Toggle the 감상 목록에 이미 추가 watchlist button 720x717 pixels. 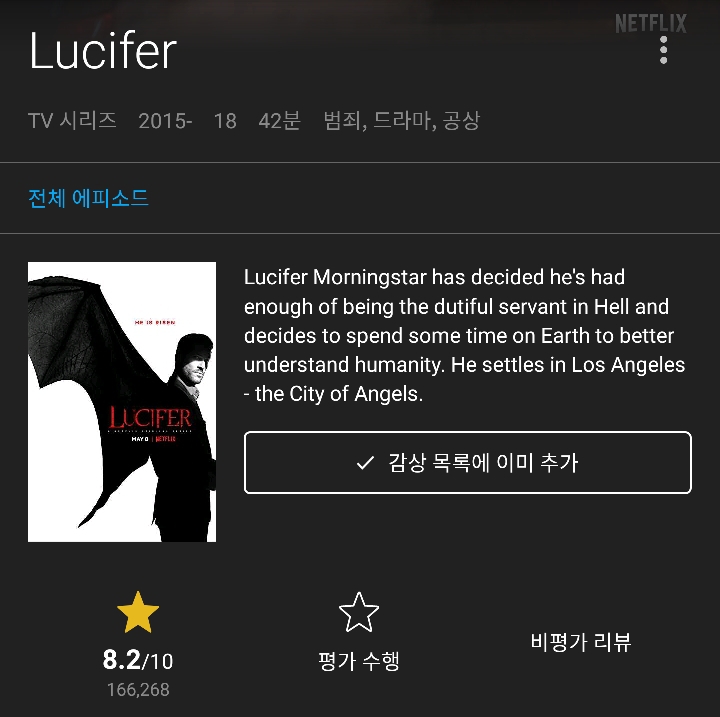467,463
